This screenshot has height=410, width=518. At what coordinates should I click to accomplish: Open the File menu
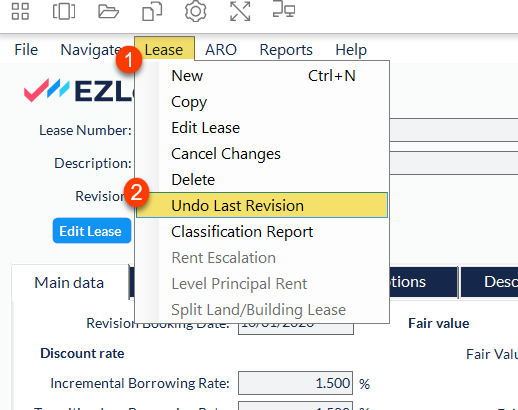(26, 50)
